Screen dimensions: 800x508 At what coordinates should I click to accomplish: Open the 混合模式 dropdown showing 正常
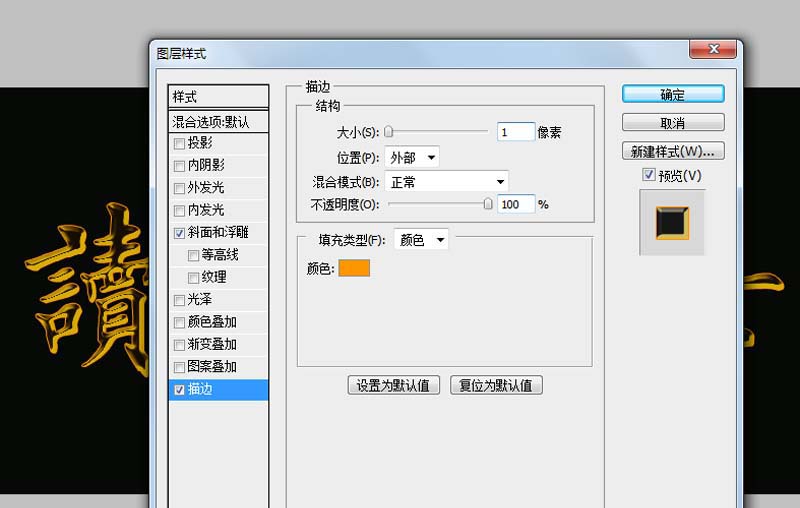coord(446,182)
